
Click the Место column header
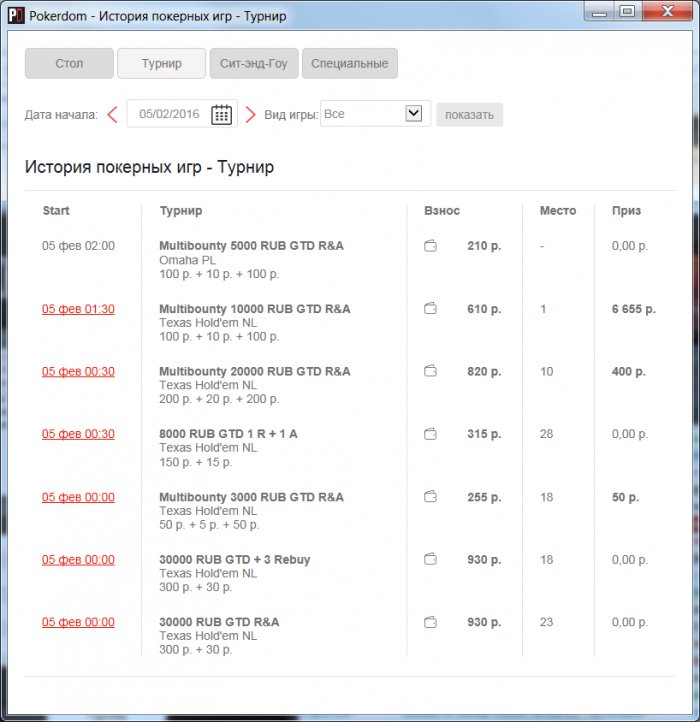[558, 211]
